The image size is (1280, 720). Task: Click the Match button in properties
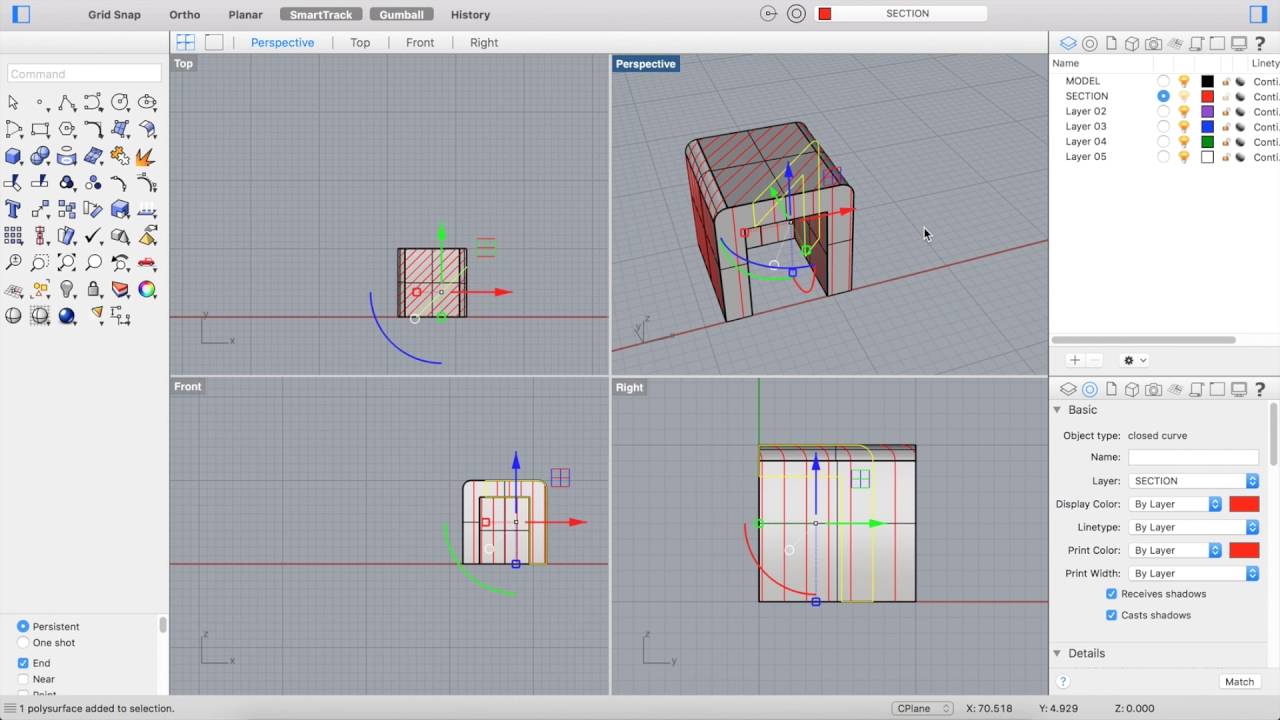[1239, 682]
